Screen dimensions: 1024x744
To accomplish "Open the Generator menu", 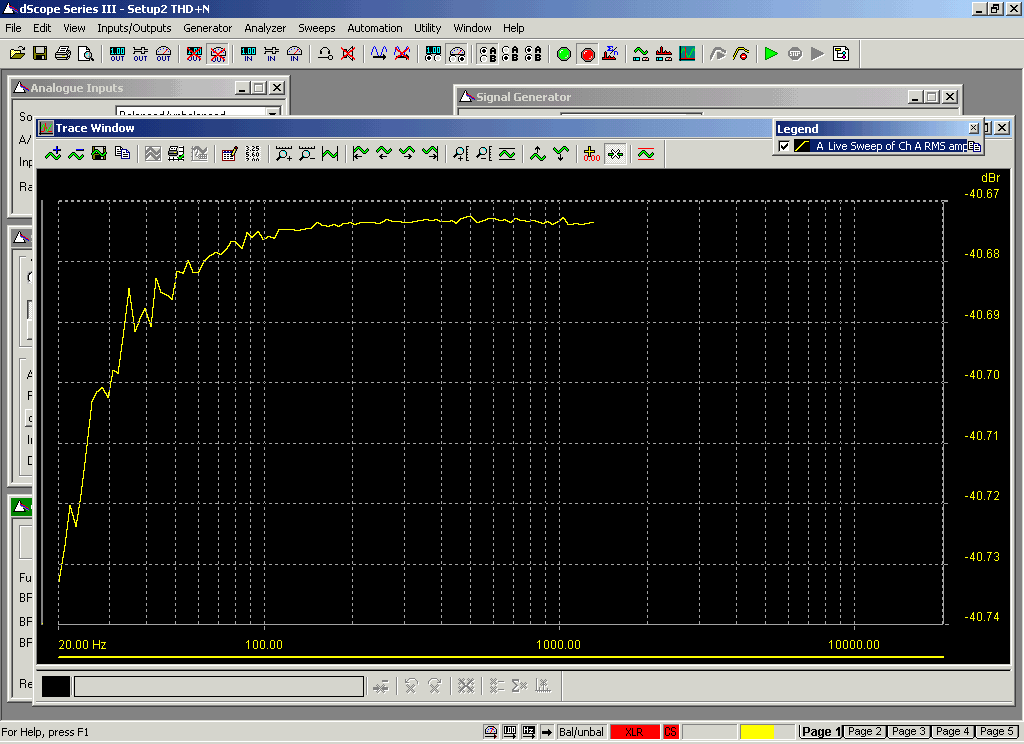I will (207, 28).
